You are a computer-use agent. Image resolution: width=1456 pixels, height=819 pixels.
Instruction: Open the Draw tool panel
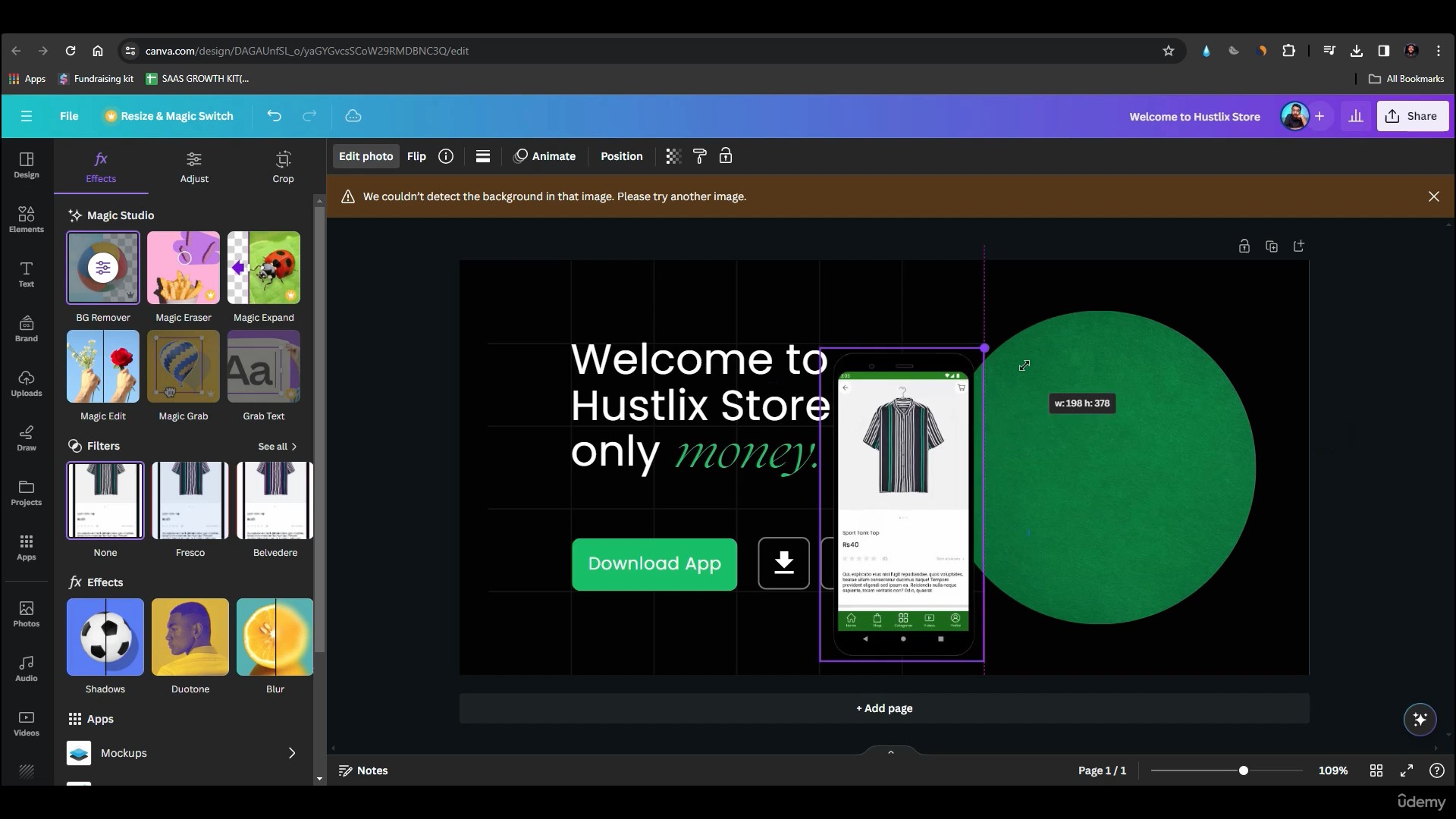[26, 438]
